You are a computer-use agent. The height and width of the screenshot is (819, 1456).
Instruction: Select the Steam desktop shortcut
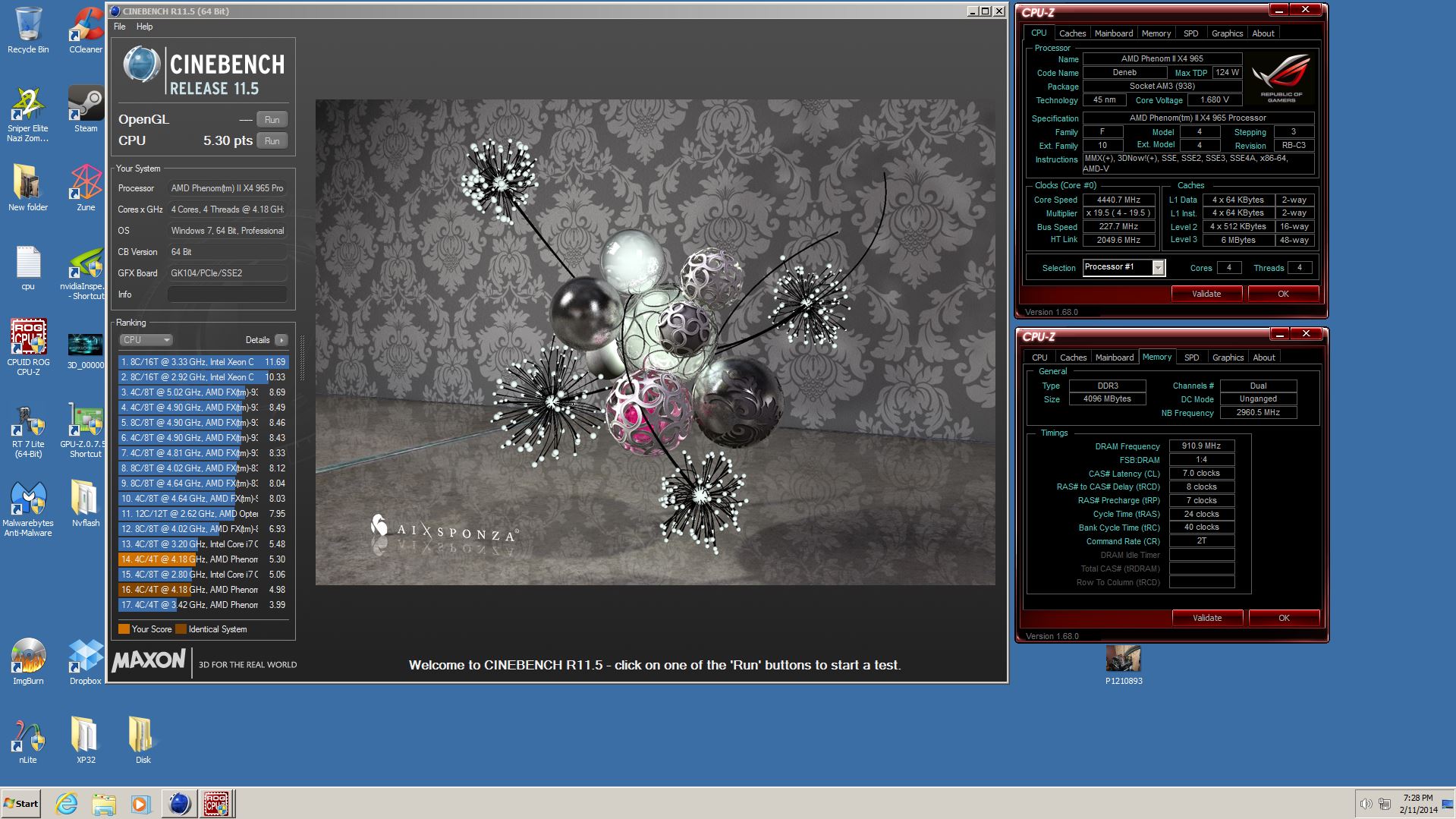click(x=86, y=108)
